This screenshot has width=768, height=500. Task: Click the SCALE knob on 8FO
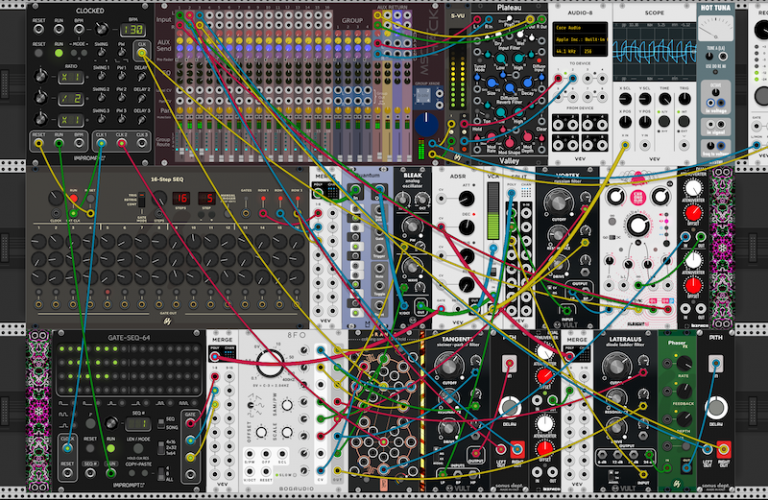[x=287, y=432]
